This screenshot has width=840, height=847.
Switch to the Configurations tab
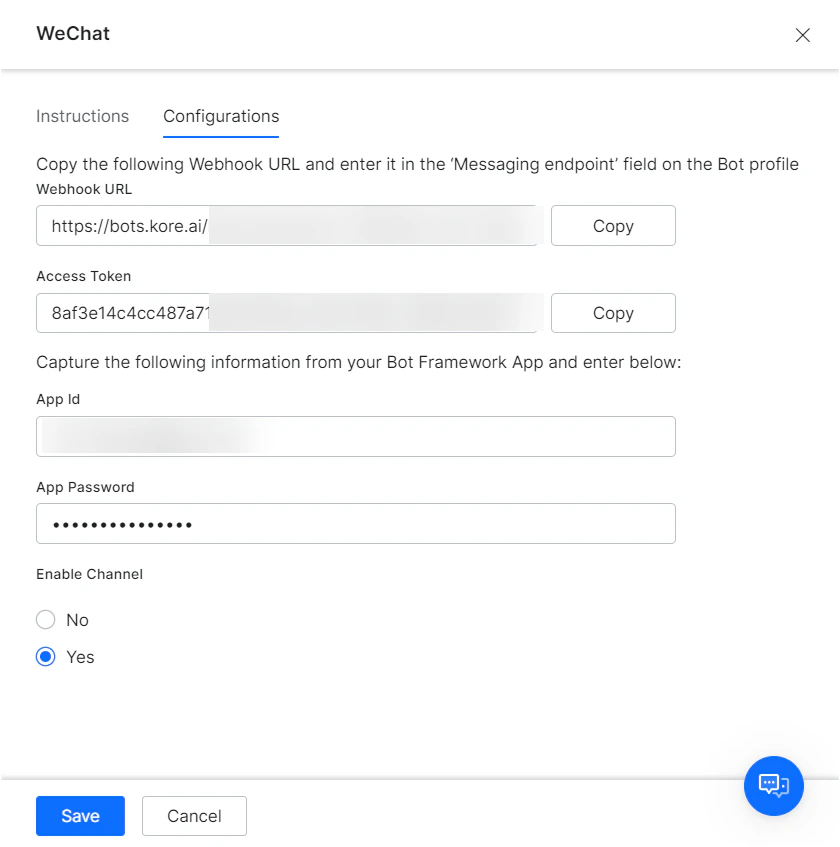point(220,116)
